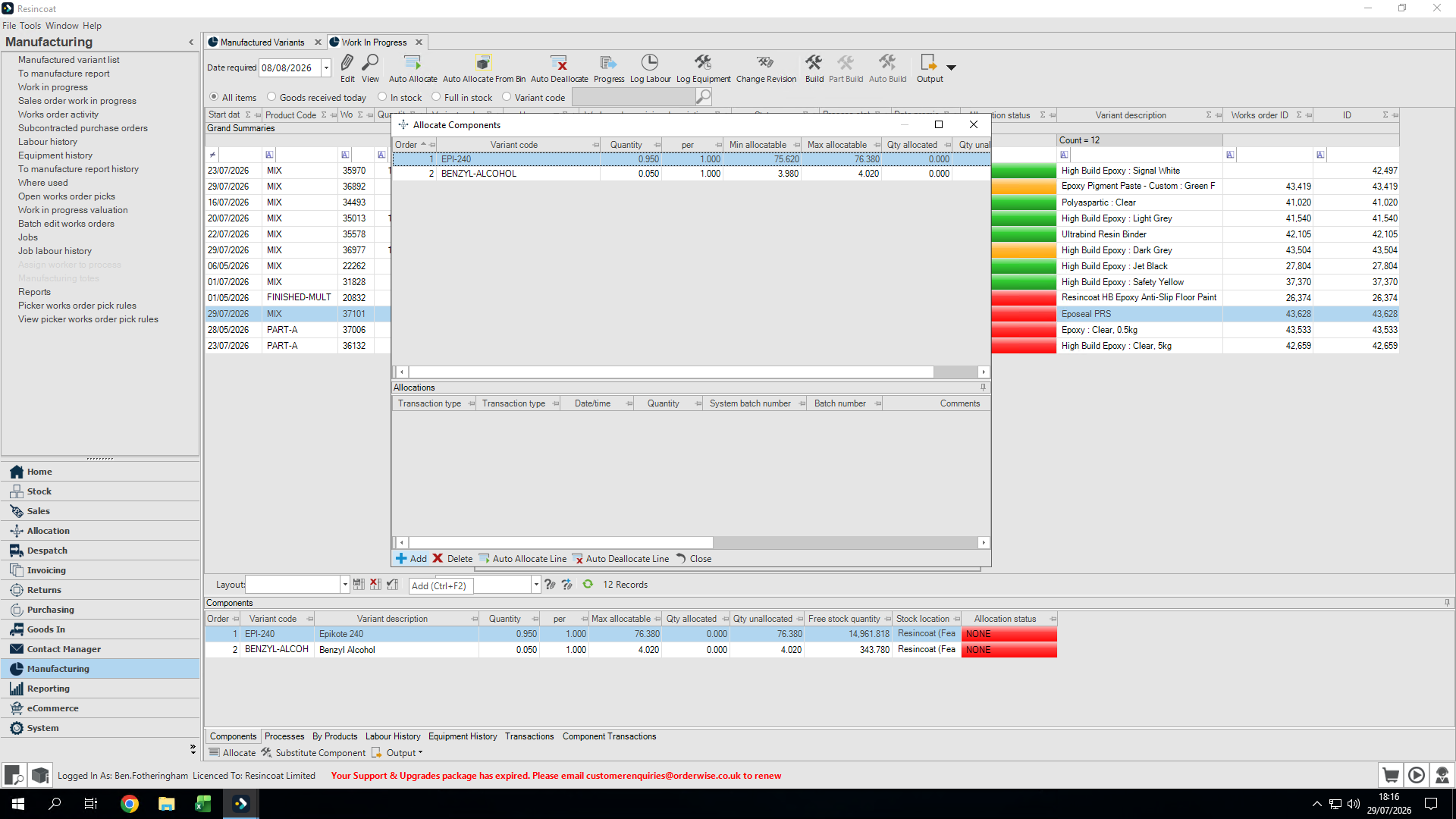The image size is (1456, 819).
Task: Open the Output toolbar icon
Action: (x=928, y=62)
